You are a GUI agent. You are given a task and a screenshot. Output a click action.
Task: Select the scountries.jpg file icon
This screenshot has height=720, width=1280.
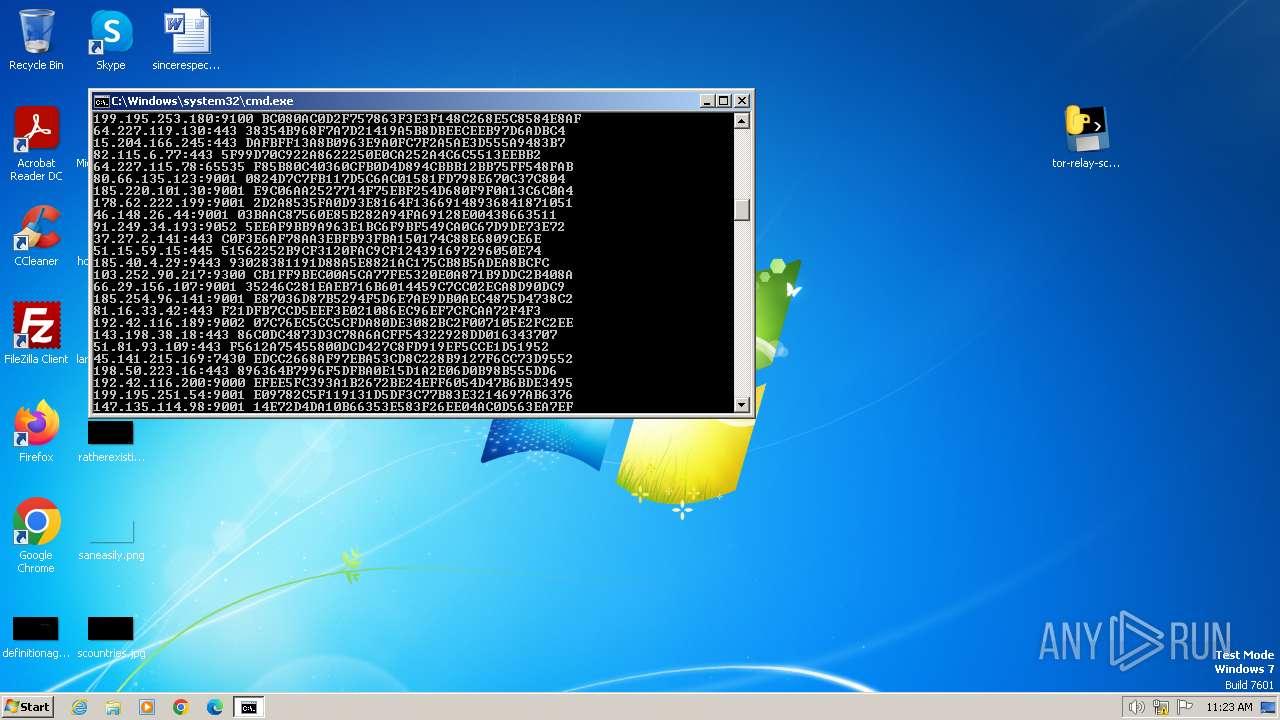[110, 637]
